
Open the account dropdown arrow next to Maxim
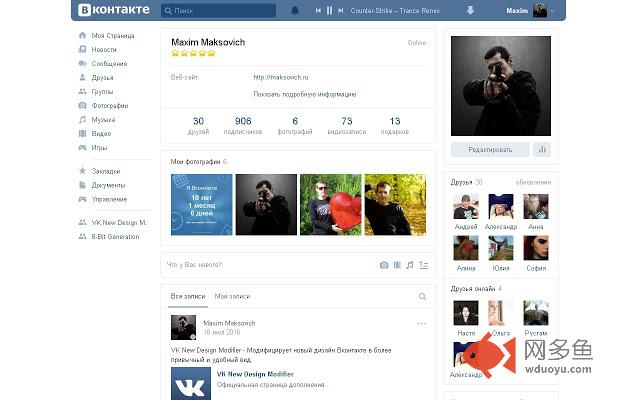tap(552, 11)
